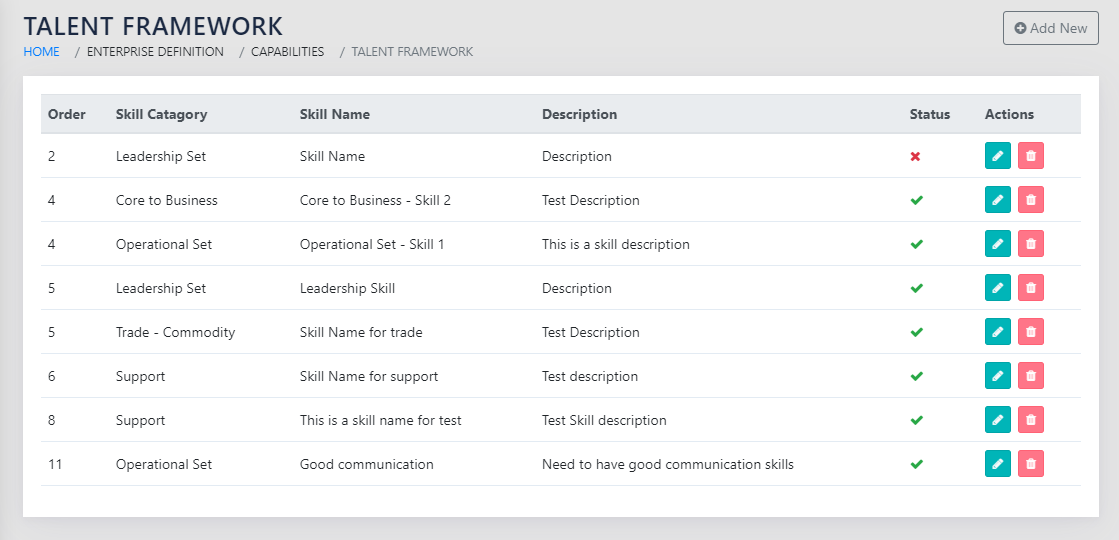
Task: Edit the 'Skill Name' Leadership Set row
Action: tap(997, 156)
